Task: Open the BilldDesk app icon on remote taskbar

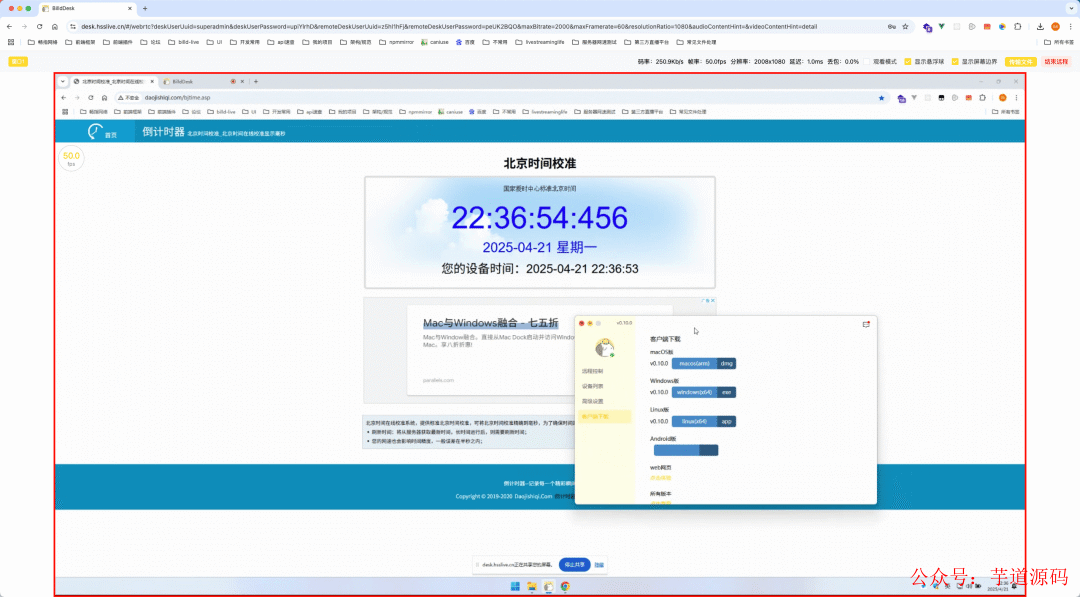Action: click(548, 587)
